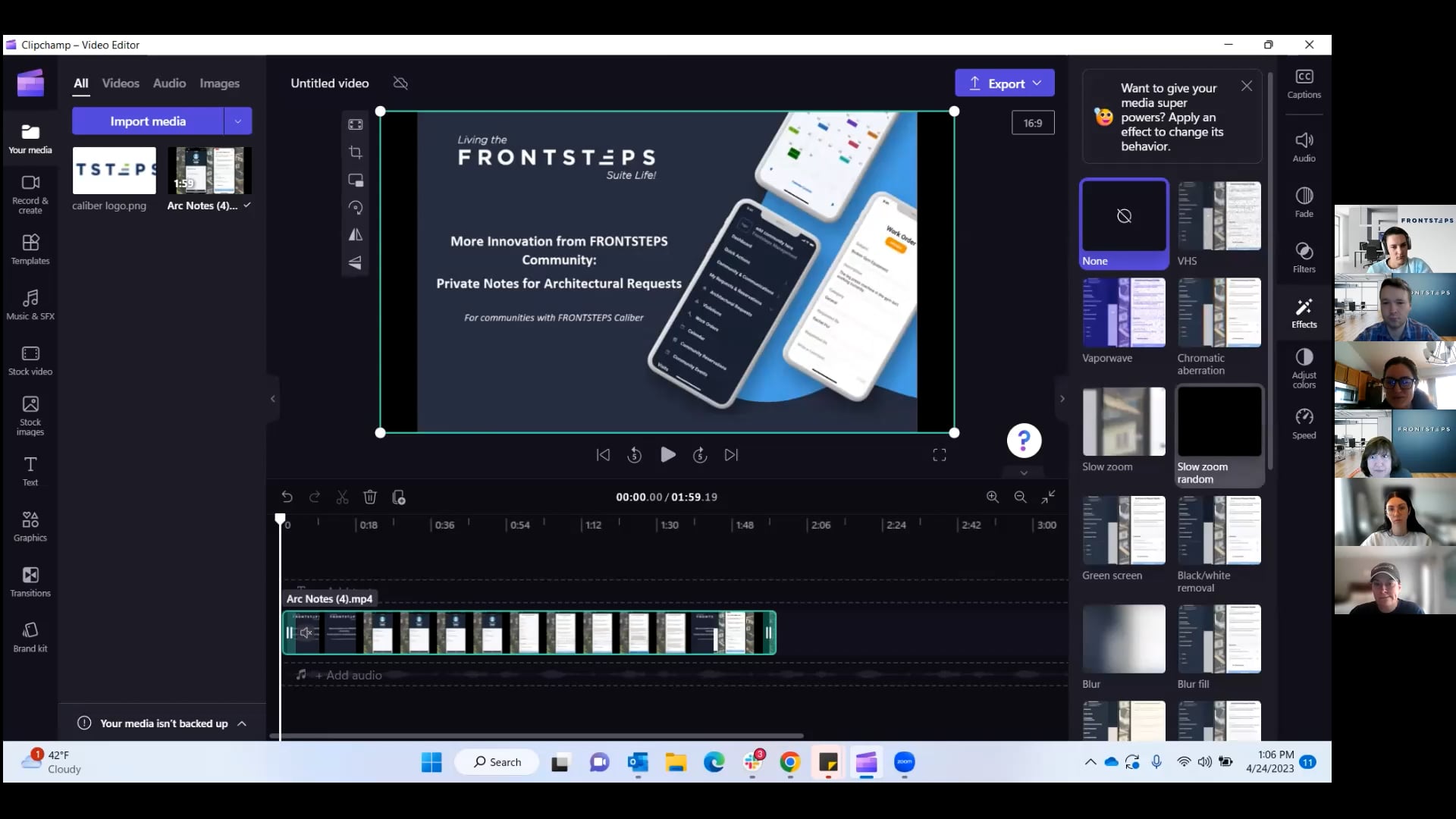Split the clip using the scissors icon

342,497
